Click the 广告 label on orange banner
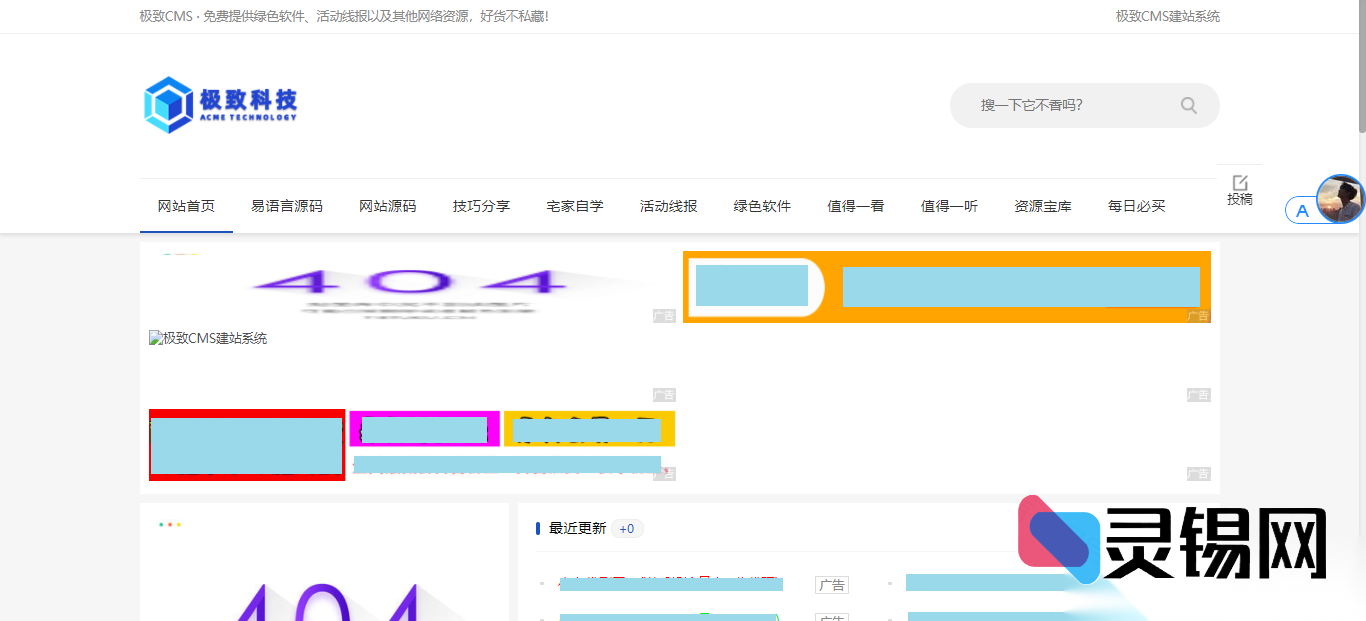Image resolution: width=1366 pixels, height=621 pixels. coord(1199,317)
